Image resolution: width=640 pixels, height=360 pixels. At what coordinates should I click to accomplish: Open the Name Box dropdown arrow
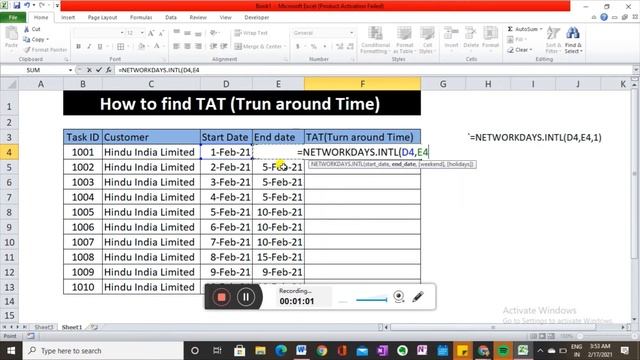(70, 70)
